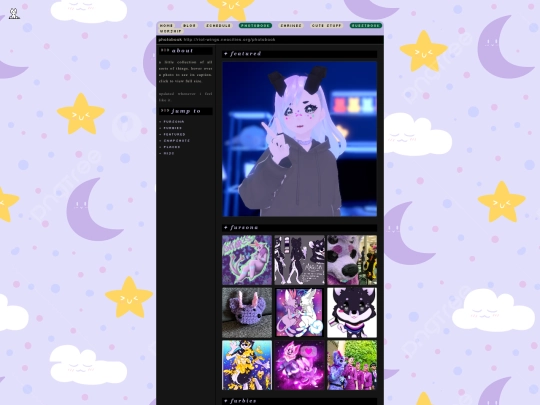Image resolution: width=540 pixels, height=405 pixels.
Task: Open the green-outlined purple creature thumbnail
Action: click(247, 260)
